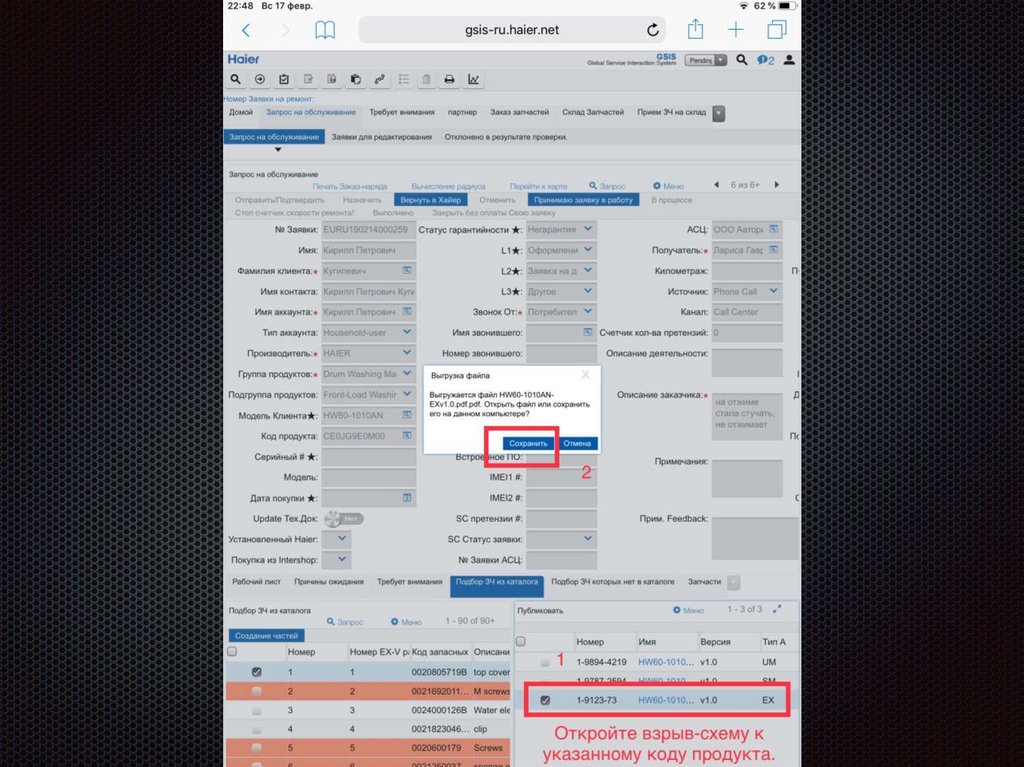Viewport: 1024px width, 767px height.
Task: Click the paste clipboard toolbar icon
Action: click(x=355, y=79)
